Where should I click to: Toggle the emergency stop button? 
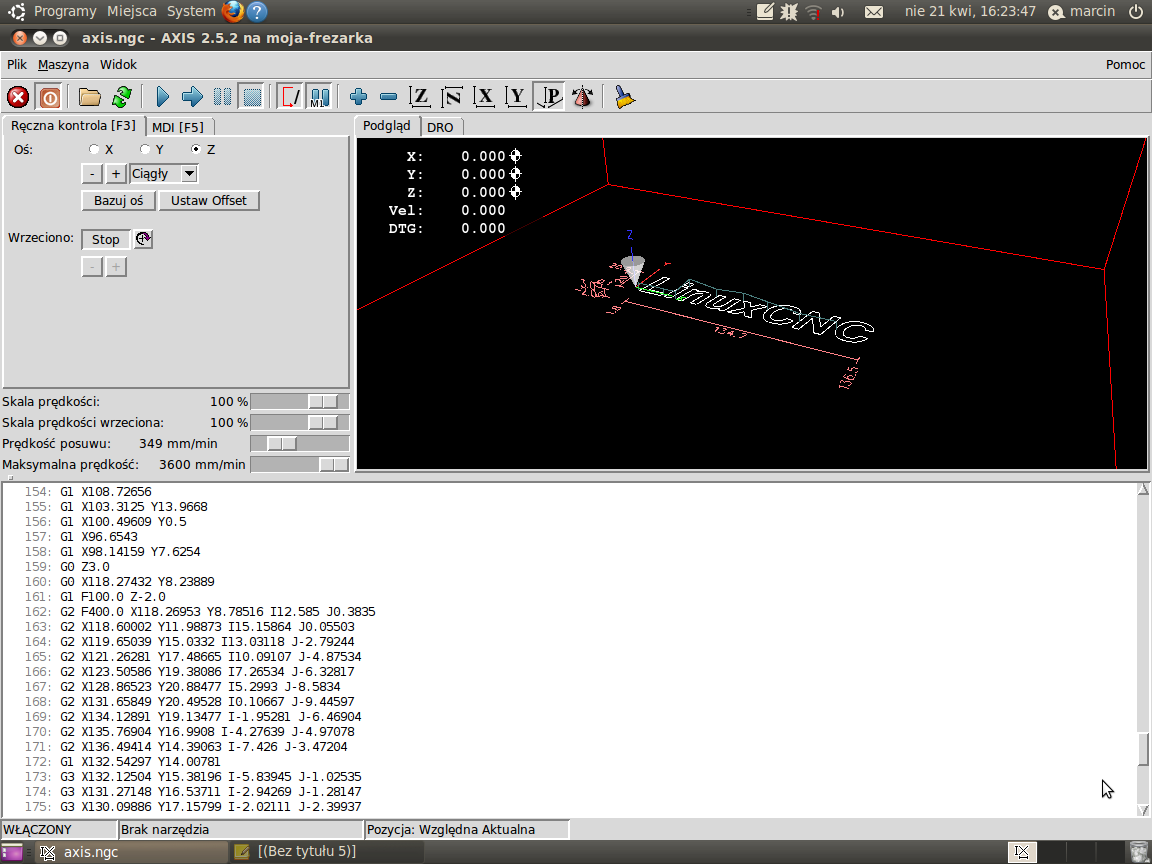click(18, 97)
